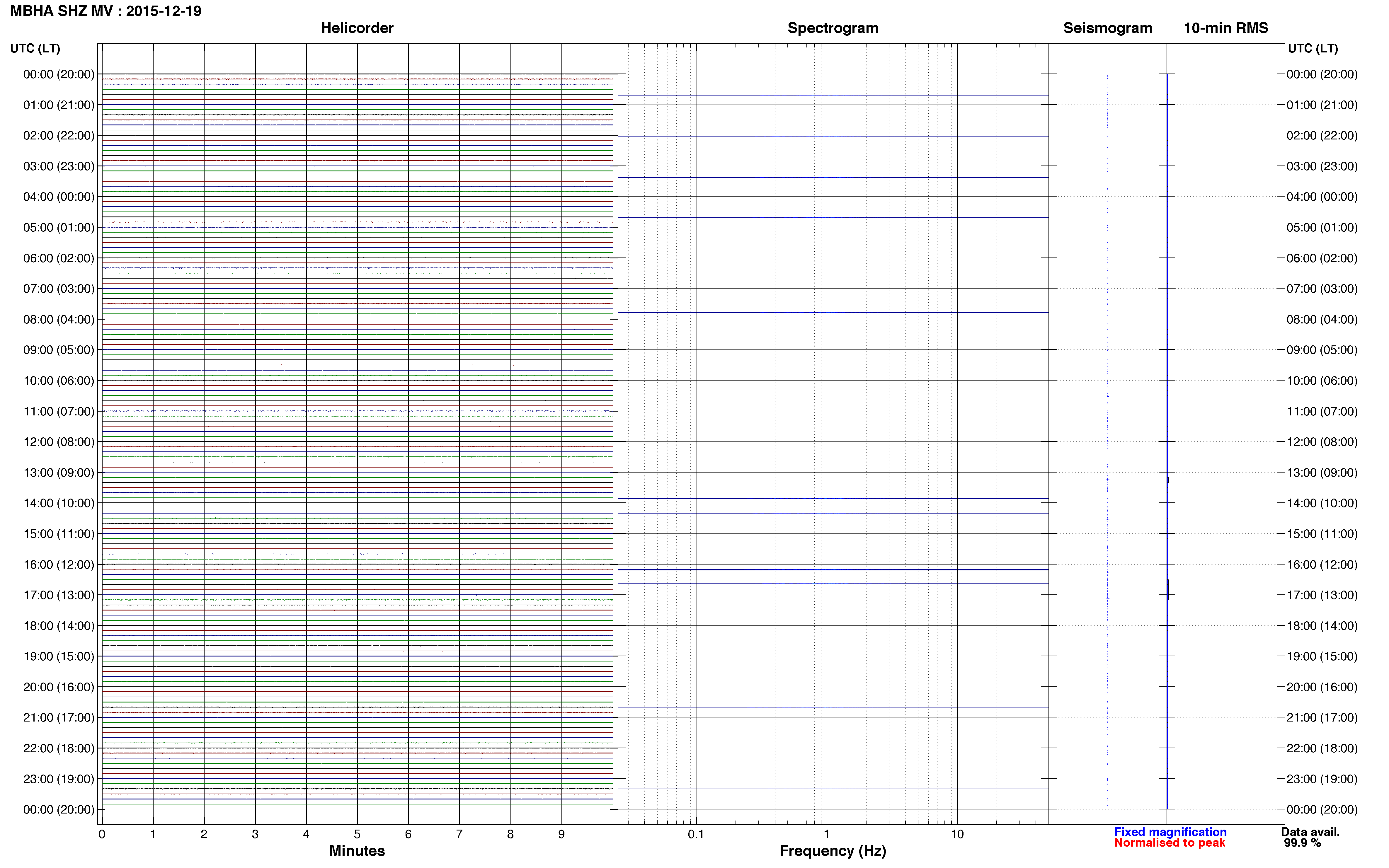Click the right-side 'UTC (LT)' axis label
Image resolution: width=1389 pixels, height=868 pixels.
[1313, 48]
